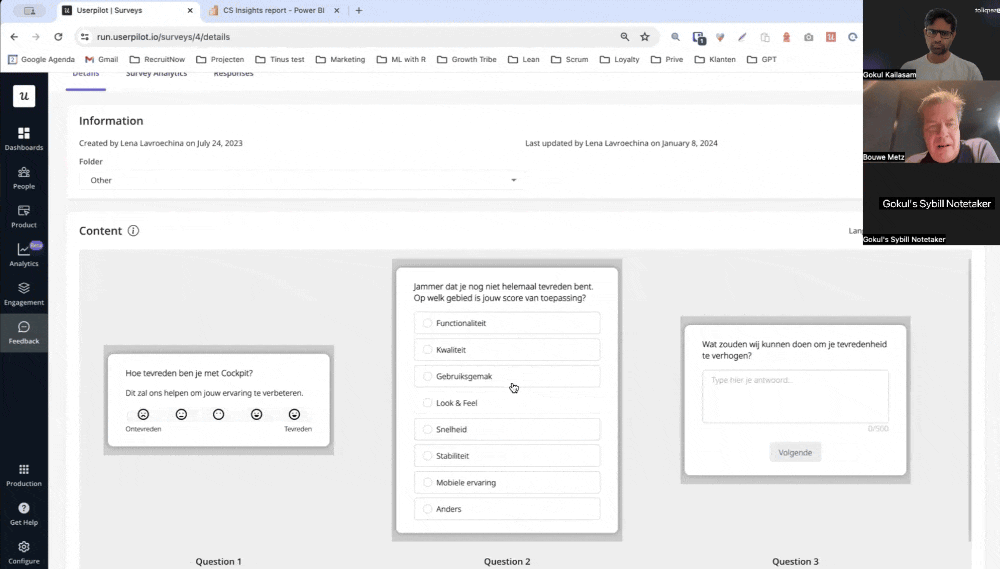1000x569 pixels.
Task: Switch to the Survey Analytics tab
Action: [x=156, y=74]
